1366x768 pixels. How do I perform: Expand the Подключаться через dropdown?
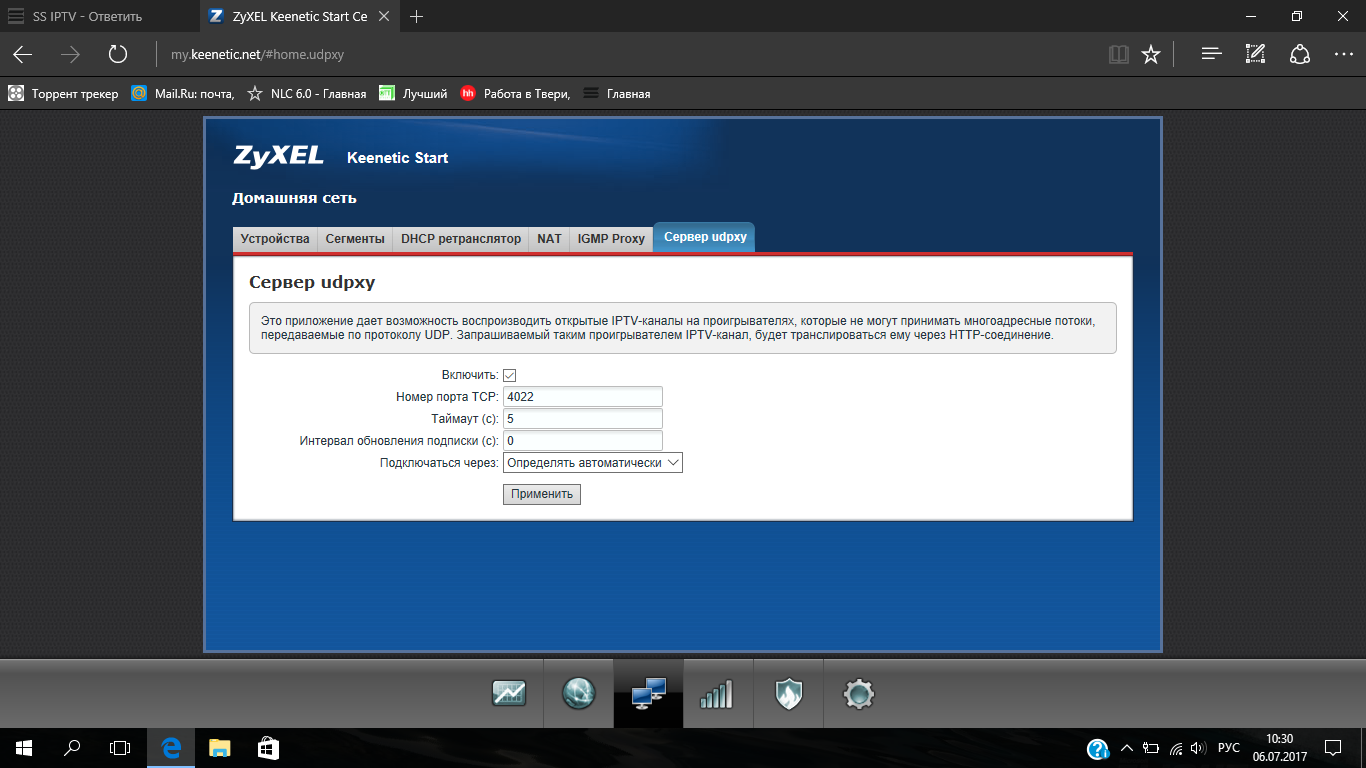point(593,463)
